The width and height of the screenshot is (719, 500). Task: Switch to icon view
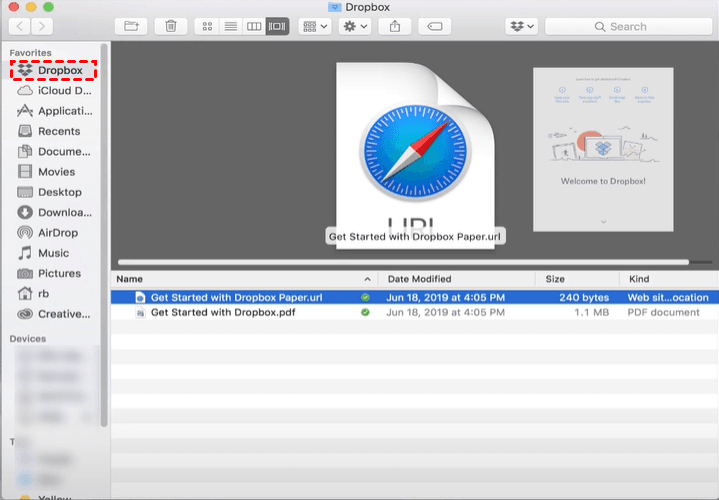pyautogui.click(x=207, y=26)
